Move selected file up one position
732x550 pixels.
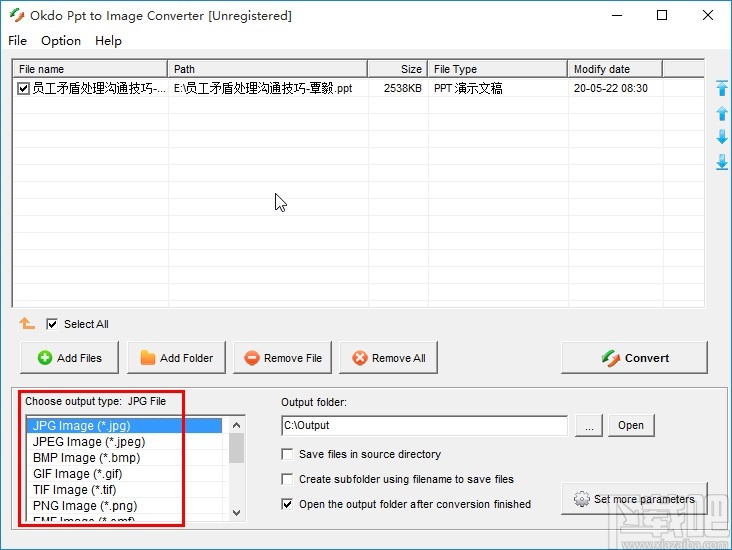tap(722, 113)
